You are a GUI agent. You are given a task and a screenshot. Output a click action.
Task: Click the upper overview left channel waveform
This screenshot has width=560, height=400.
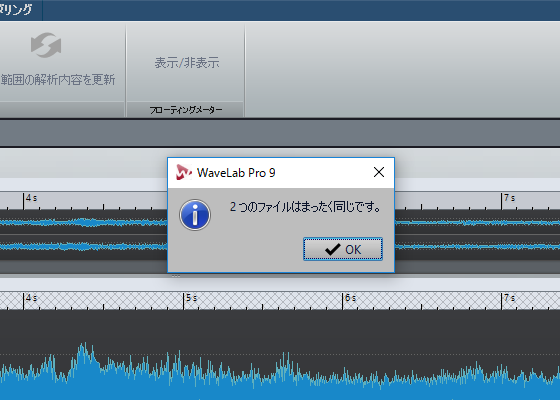point(84,222)
